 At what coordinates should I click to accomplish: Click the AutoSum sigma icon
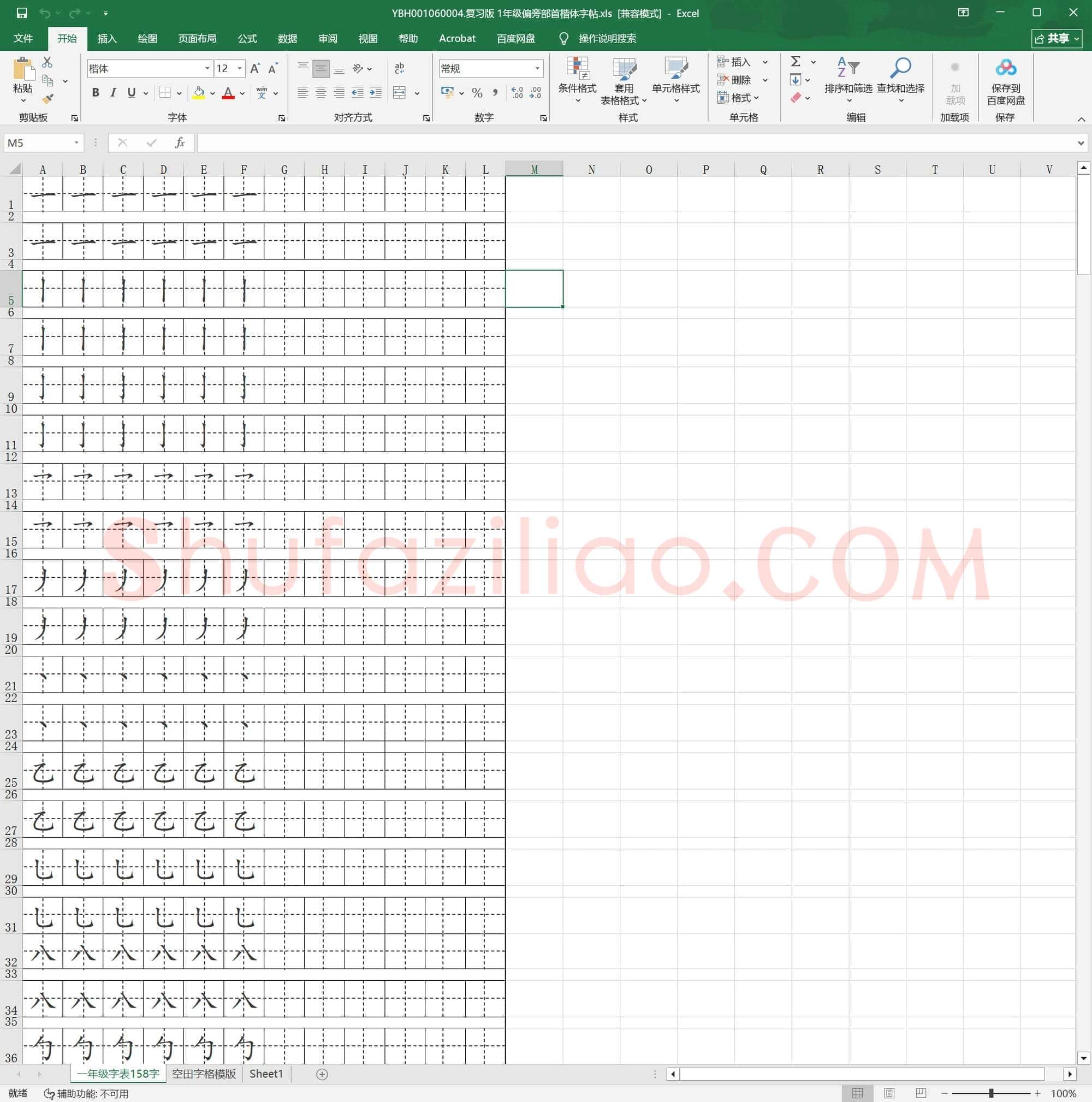(796, 62)
